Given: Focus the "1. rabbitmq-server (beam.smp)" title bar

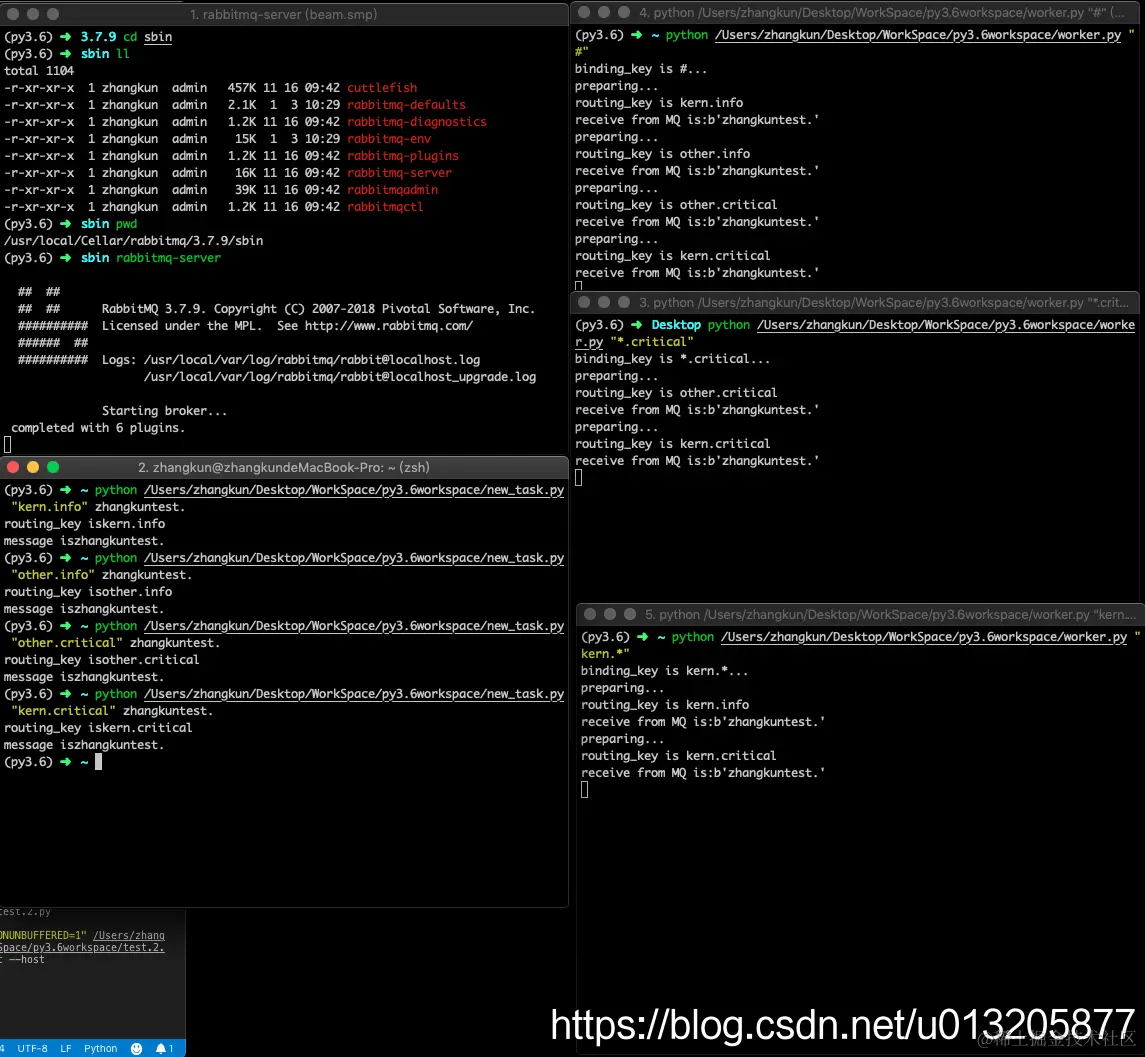Looking at the screenshot, I should (x=283, y=14).
